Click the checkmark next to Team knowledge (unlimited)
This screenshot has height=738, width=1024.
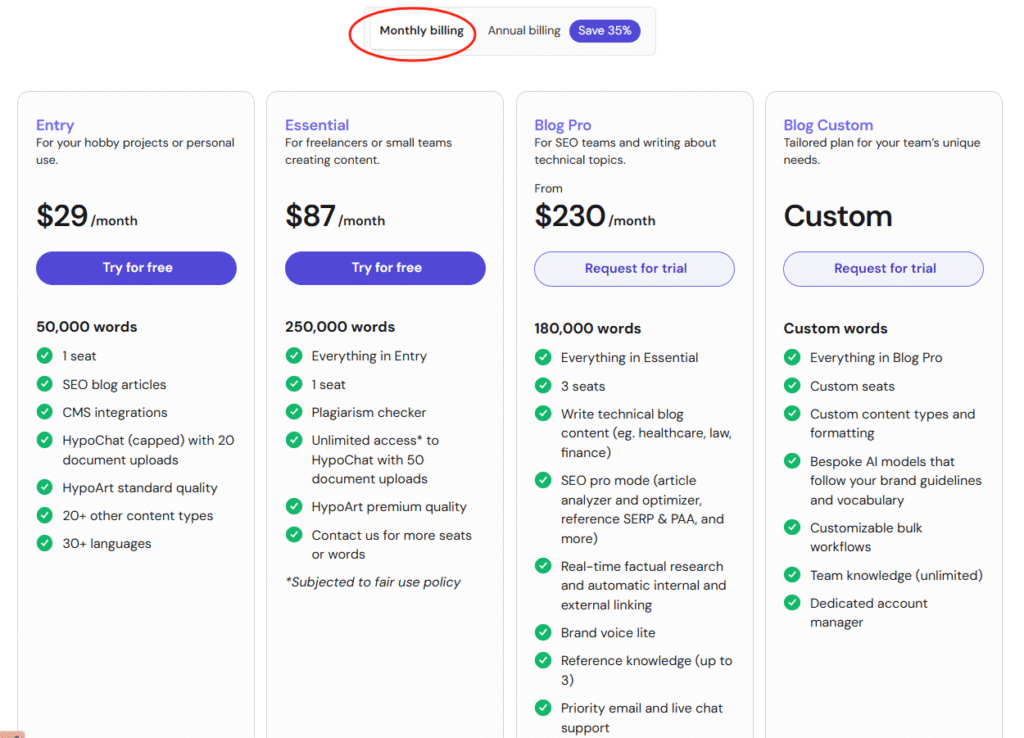[792, 575]
